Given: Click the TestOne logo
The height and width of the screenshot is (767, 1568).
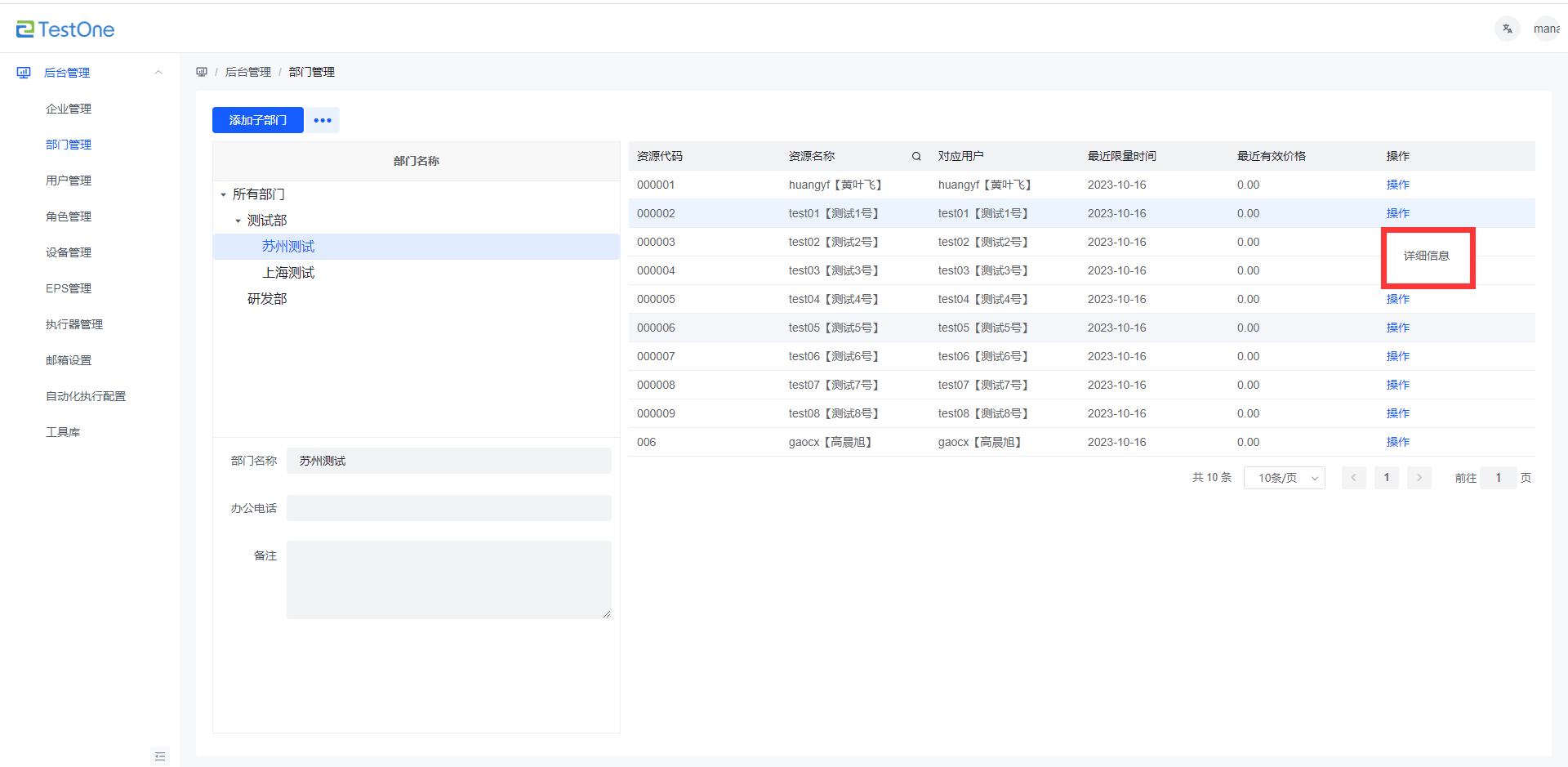Looking at the screenshot, I should pos(65,29).
